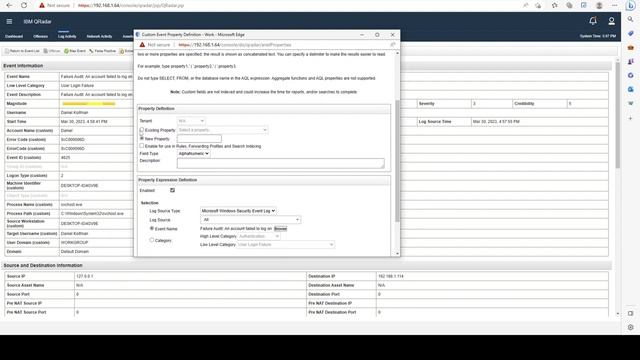Open the Offenses tab
Screen dimensions: 640x360
[40, 36]
